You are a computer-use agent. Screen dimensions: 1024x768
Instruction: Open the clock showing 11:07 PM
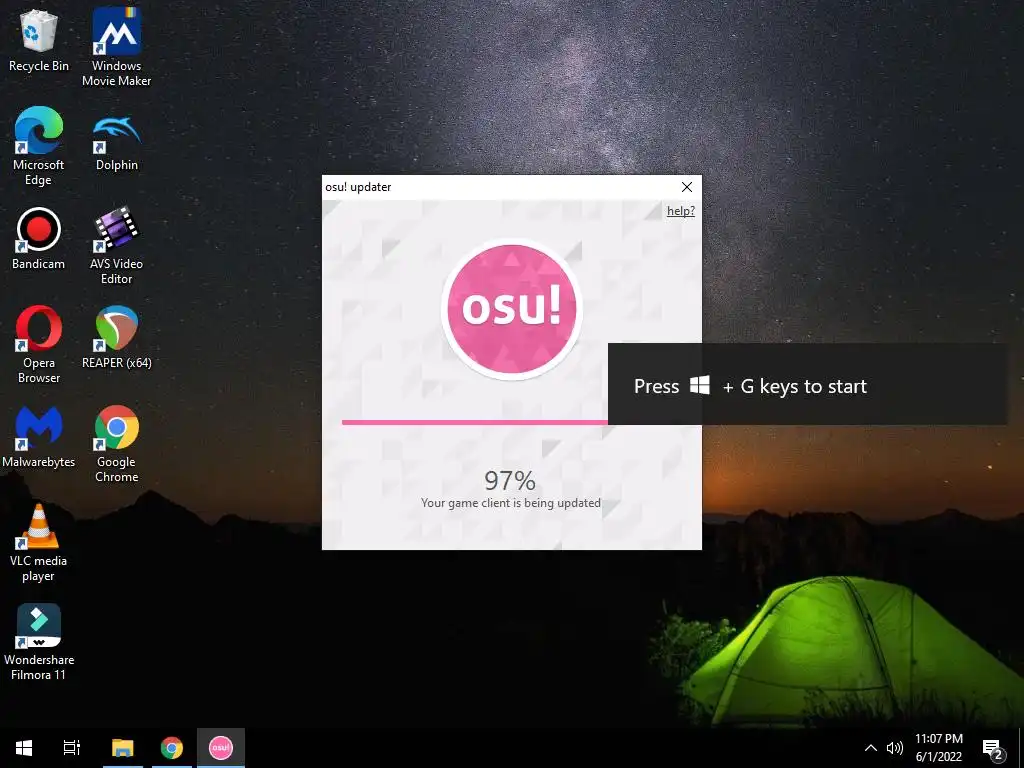[x=938, y=748]
